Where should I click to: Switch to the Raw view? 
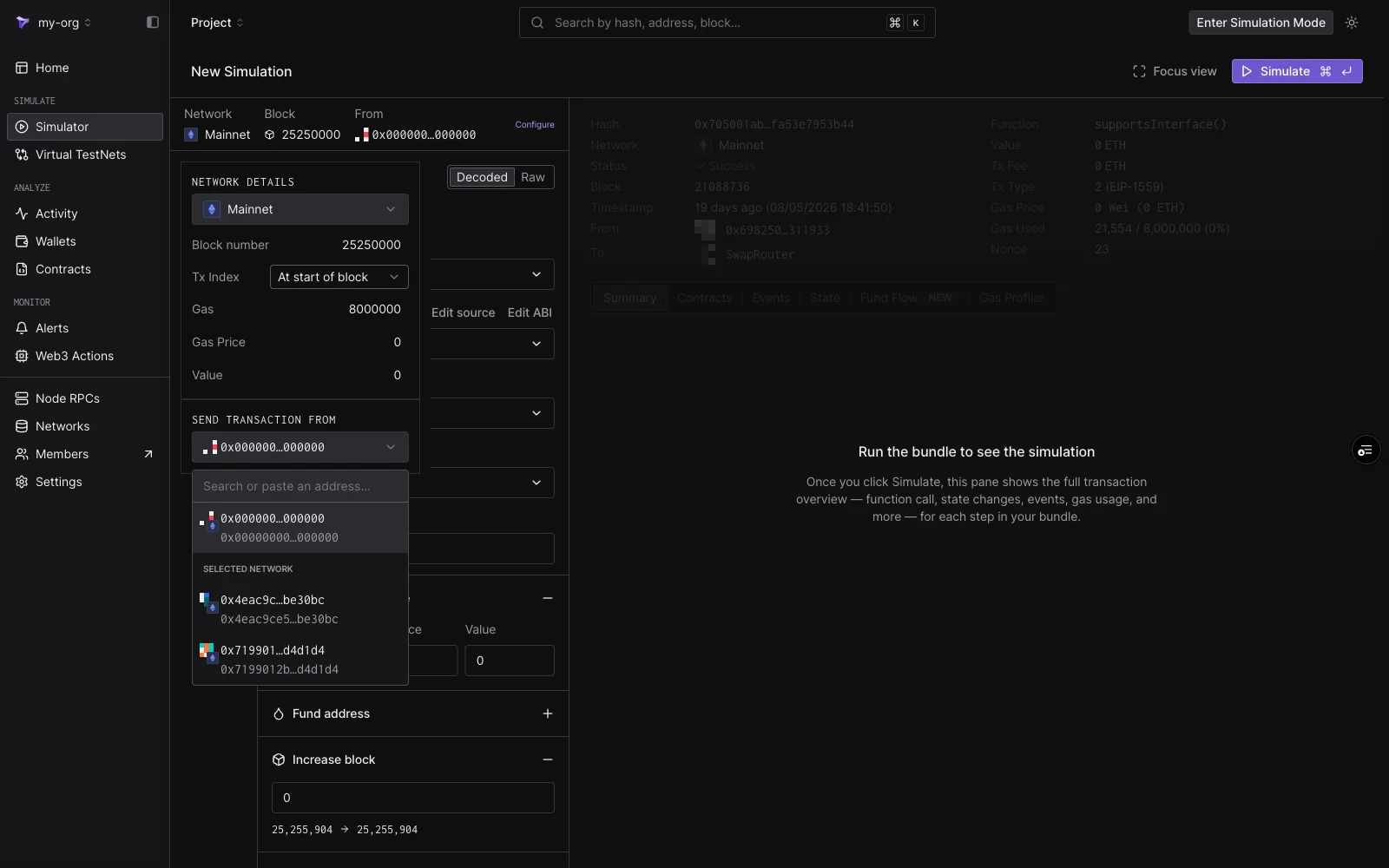533,177
